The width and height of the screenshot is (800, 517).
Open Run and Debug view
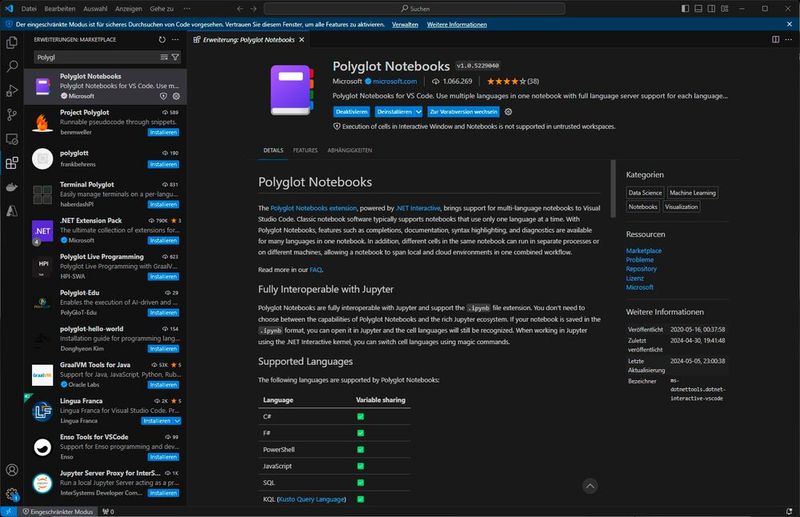coord(12,90)
